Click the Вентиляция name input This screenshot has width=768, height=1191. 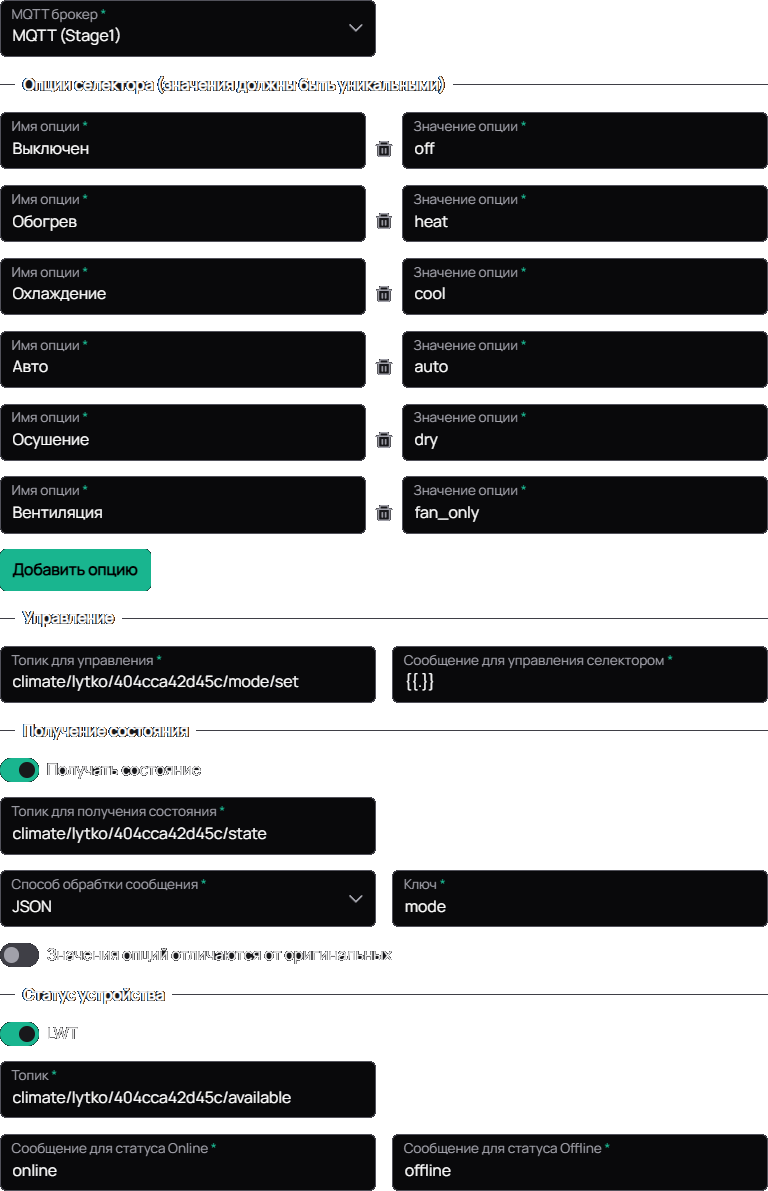[183, 505]
